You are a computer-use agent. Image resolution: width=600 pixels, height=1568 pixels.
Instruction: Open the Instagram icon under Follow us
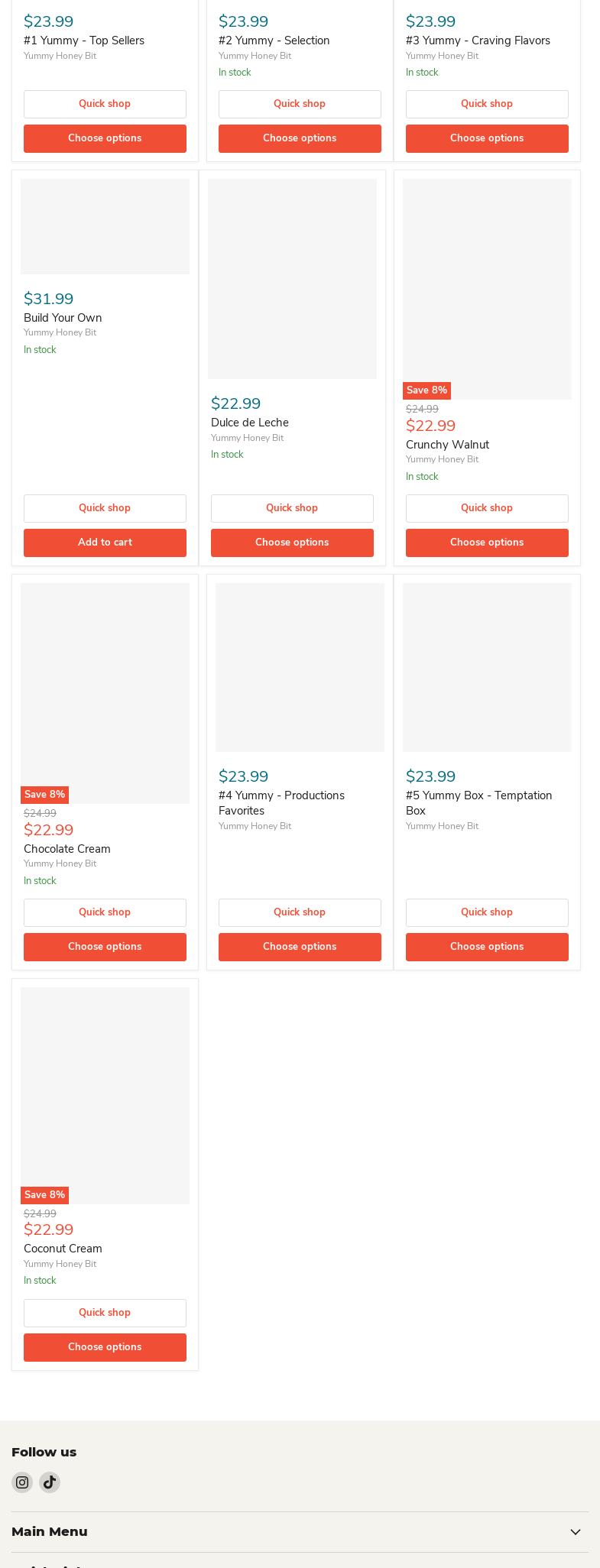tap(22, 1482)
